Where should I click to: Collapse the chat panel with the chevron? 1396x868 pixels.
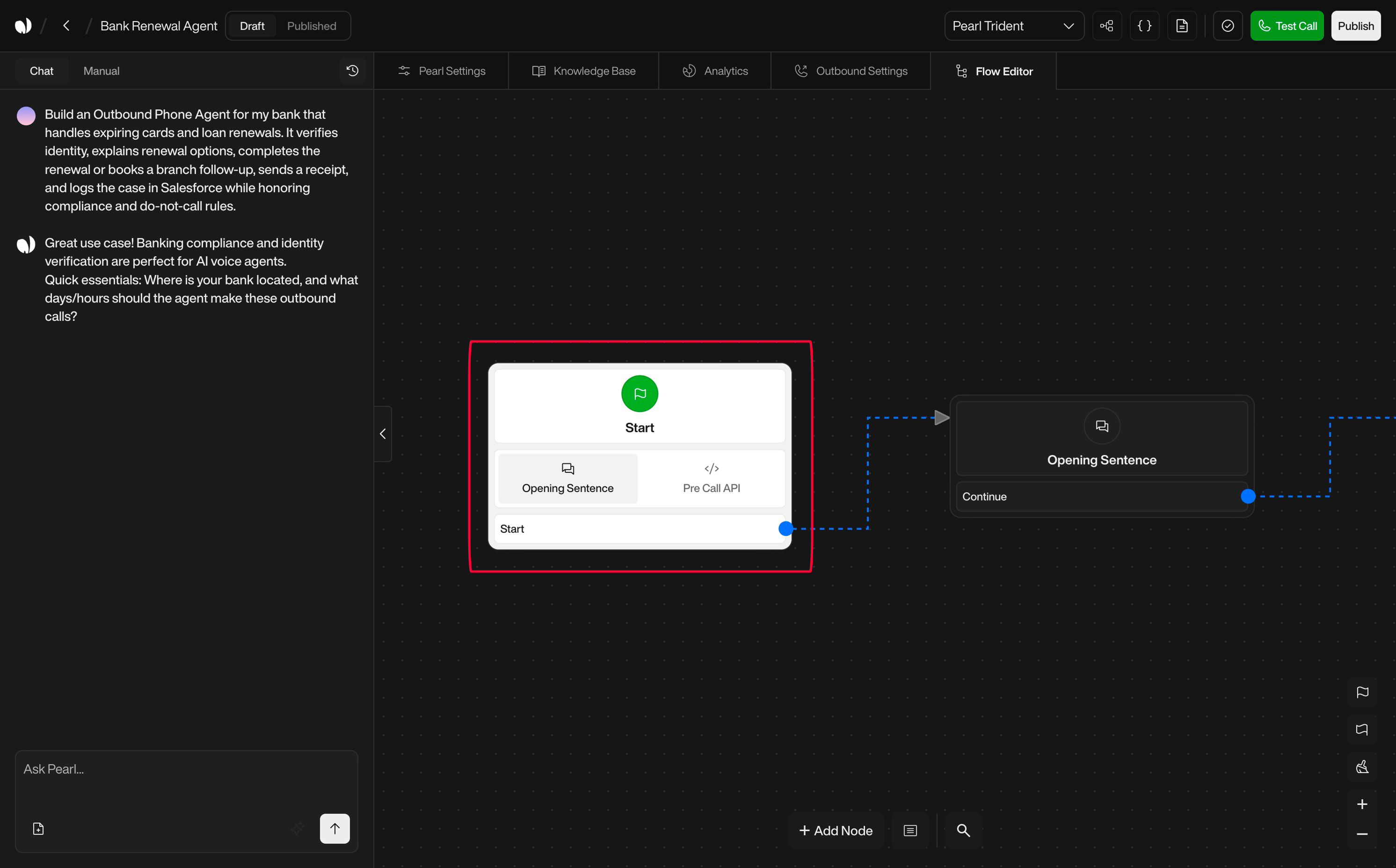click(383, 434)
